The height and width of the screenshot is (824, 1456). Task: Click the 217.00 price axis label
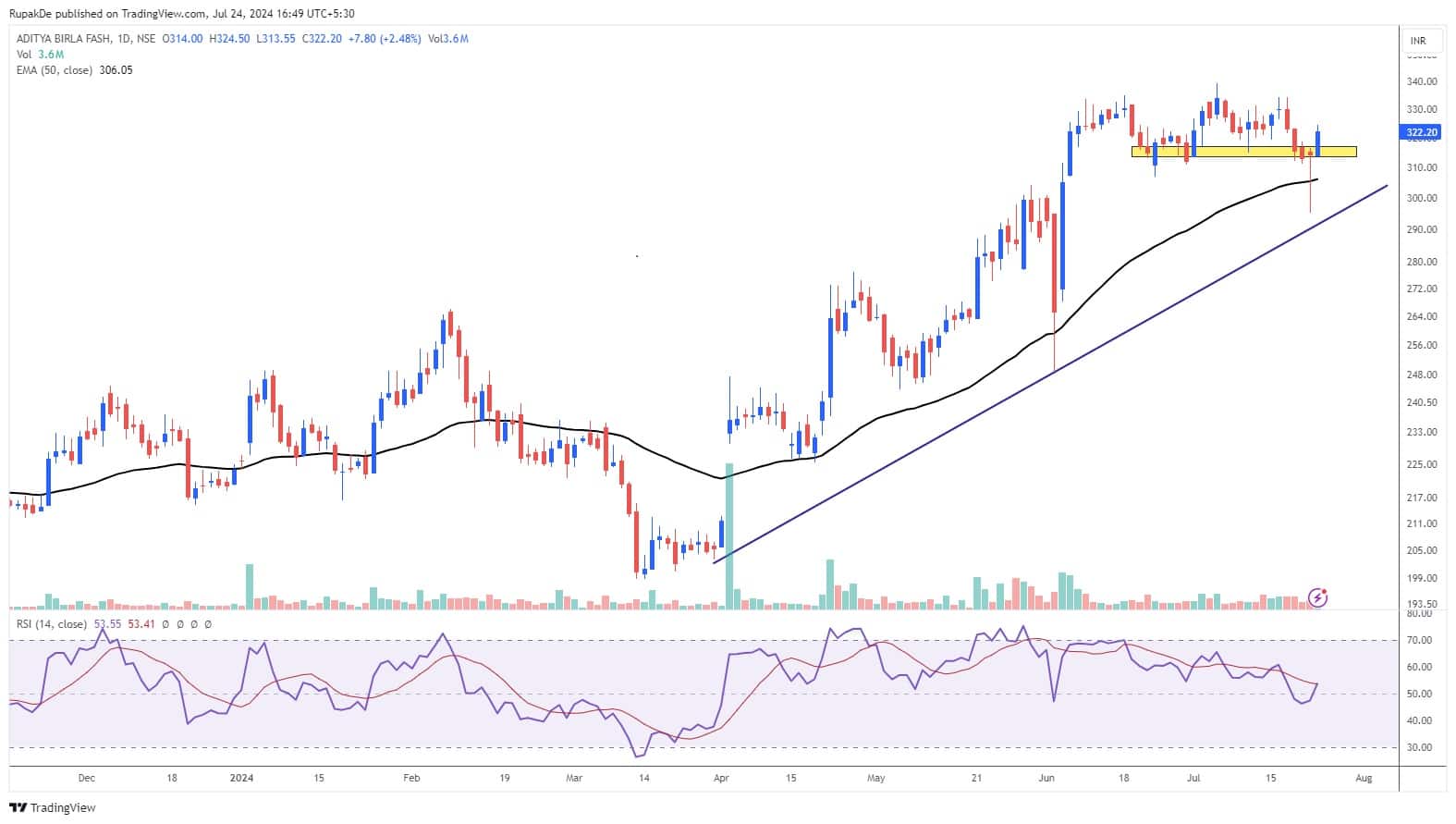click(1422, 498)
